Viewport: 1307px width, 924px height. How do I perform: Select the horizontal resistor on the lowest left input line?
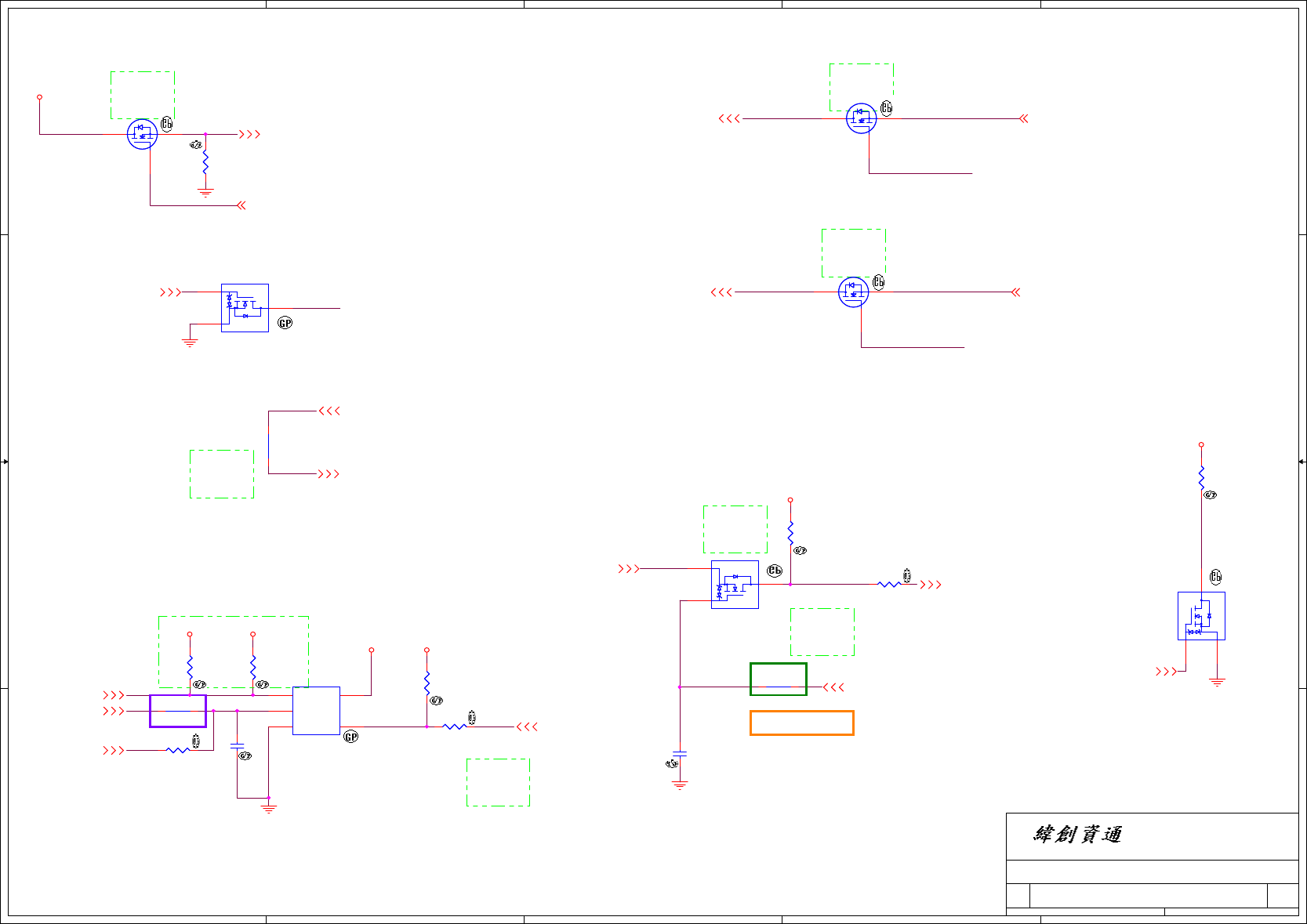[178, 750]
